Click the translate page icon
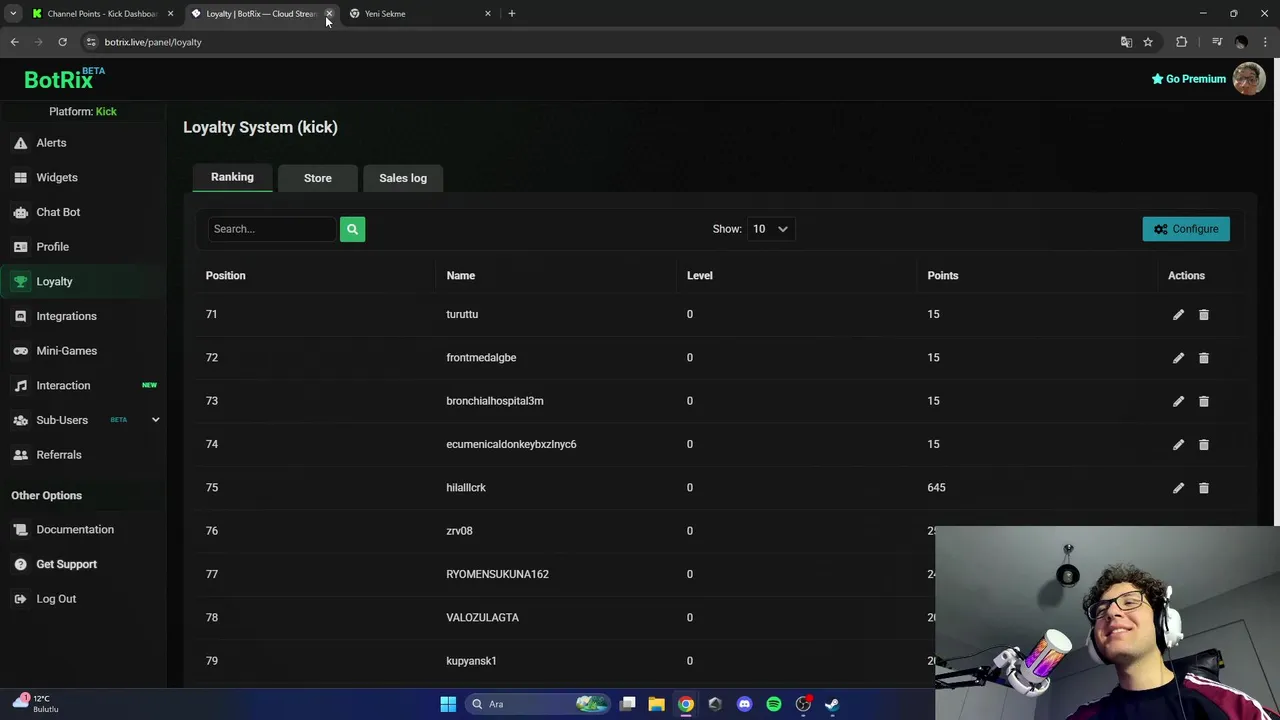Viewport: 1280px width, 720px height. tap(1126, 42)
